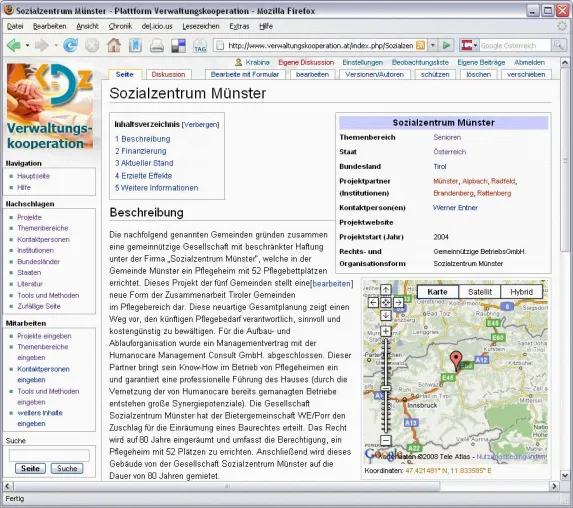Click the Einstellungen link

coord(363,62)
